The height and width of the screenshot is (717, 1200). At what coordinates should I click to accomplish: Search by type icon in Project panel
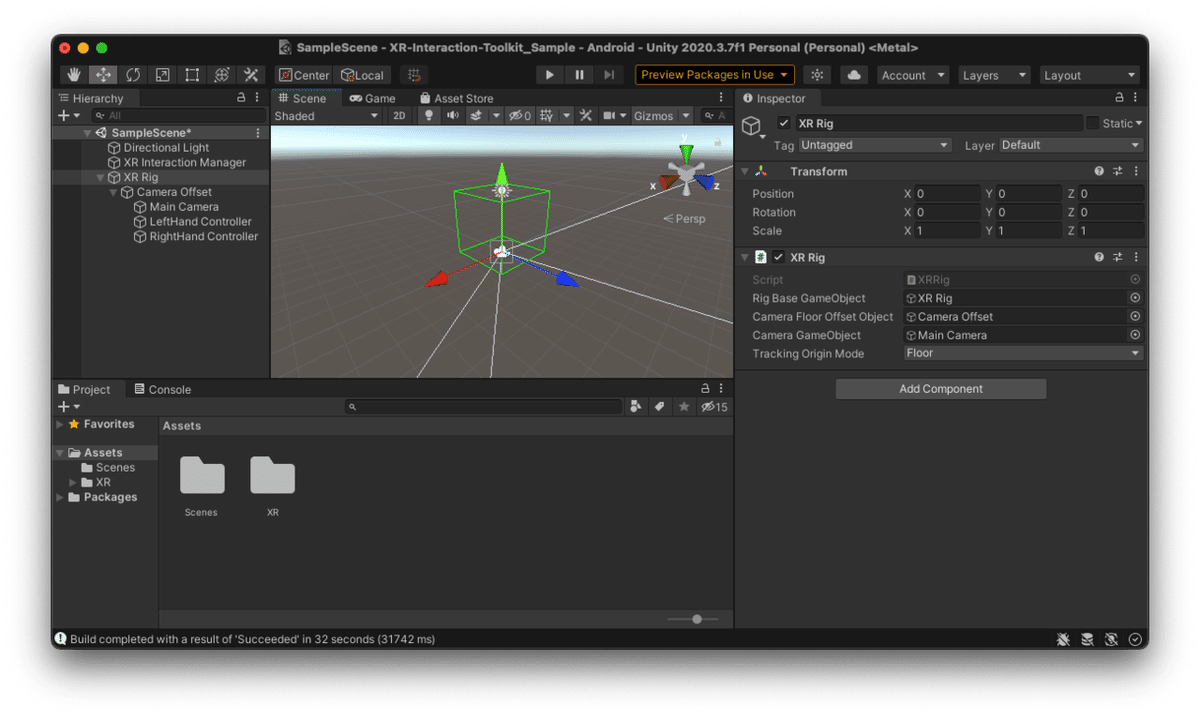coord(636,407)
